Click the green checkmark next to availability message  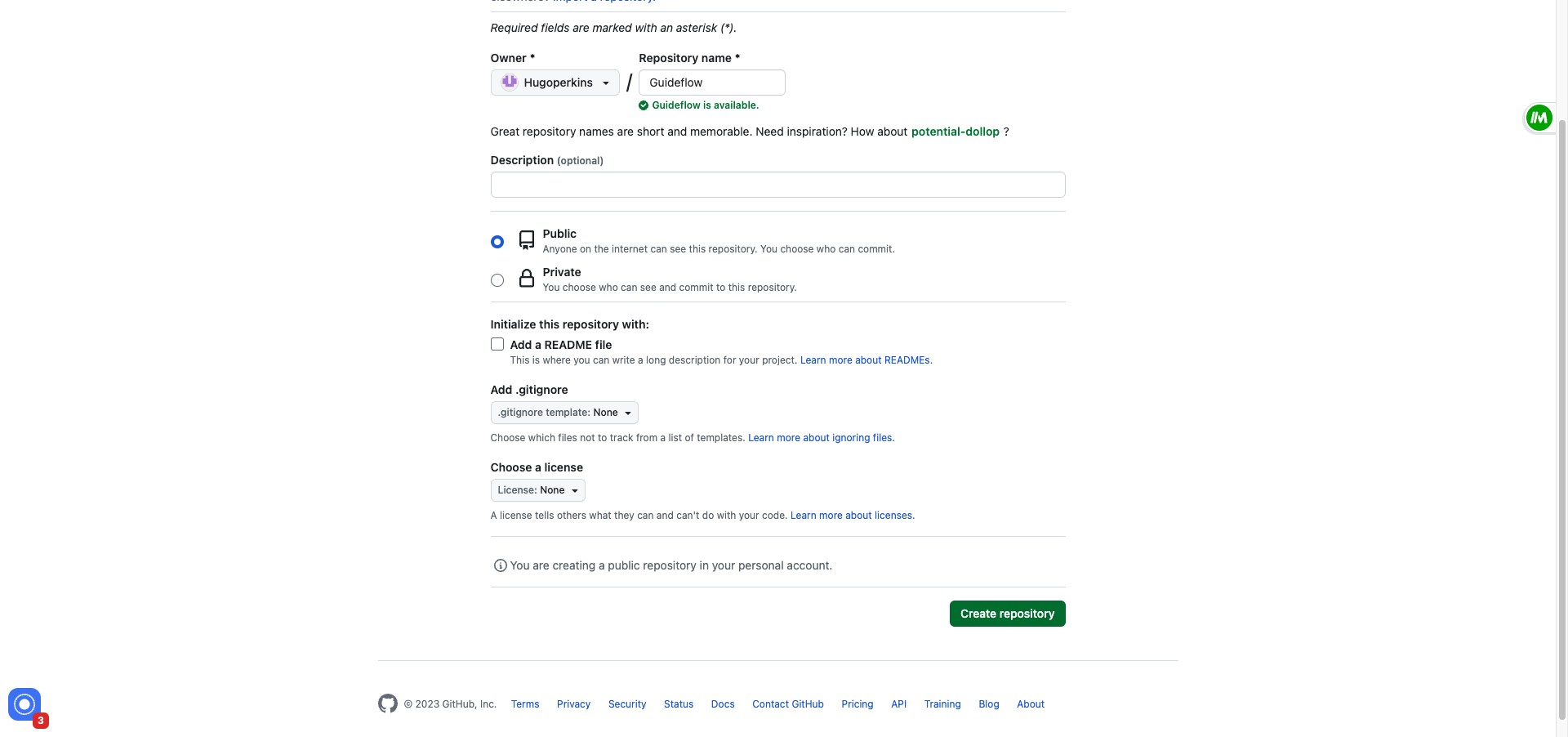[642, 105]
